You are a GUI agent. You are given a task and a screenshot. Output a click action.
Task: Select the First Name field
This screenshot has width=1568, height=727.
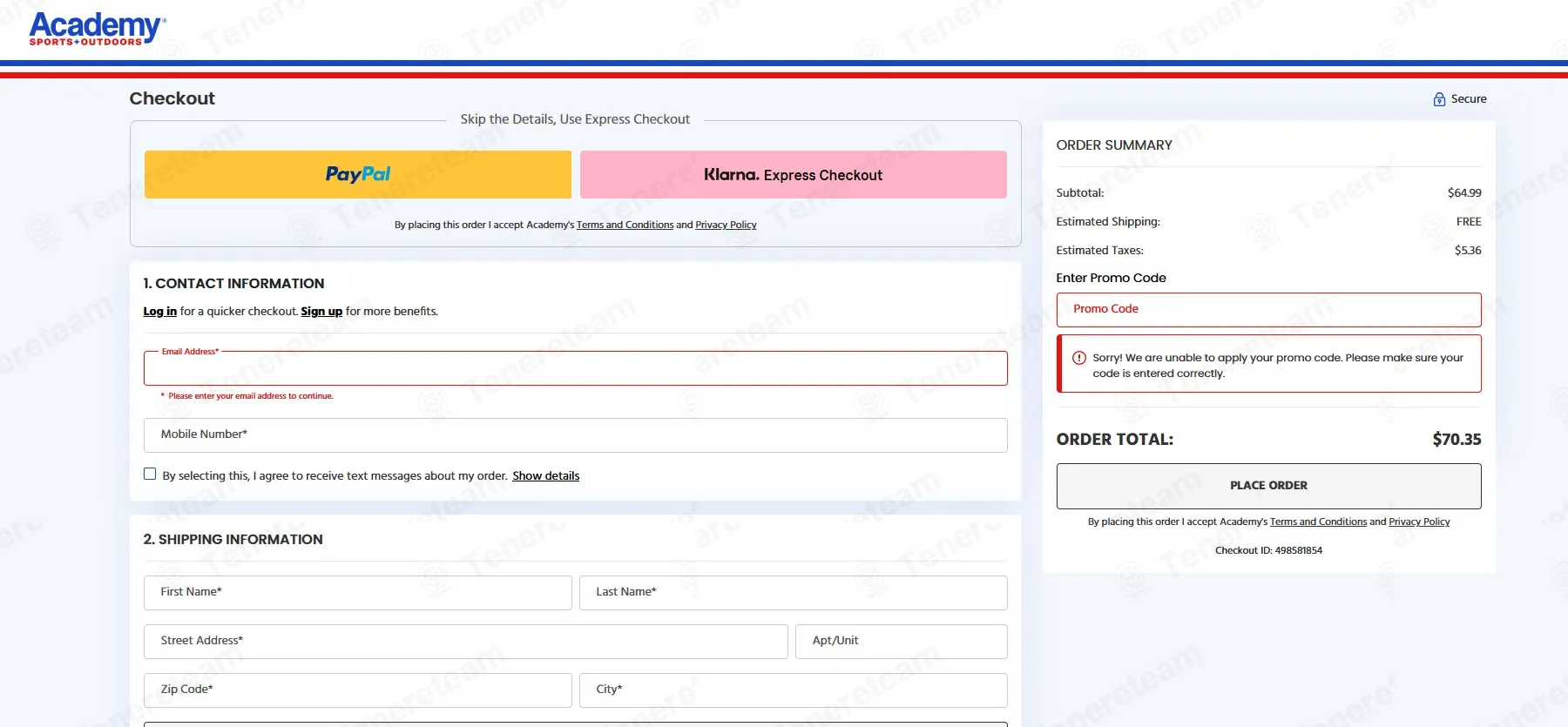[x=358, y=593]
